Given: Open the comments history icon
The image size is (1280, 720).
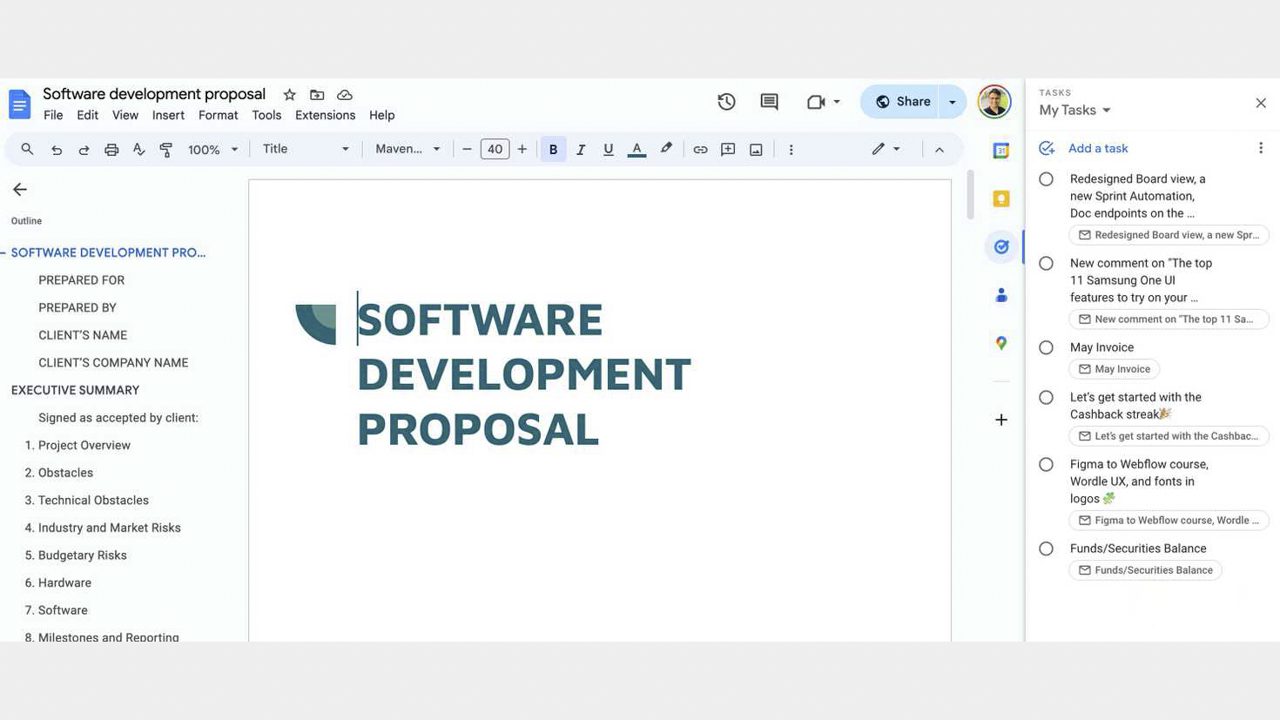Looking at the screenshot, I should click(x=769, y=101).
